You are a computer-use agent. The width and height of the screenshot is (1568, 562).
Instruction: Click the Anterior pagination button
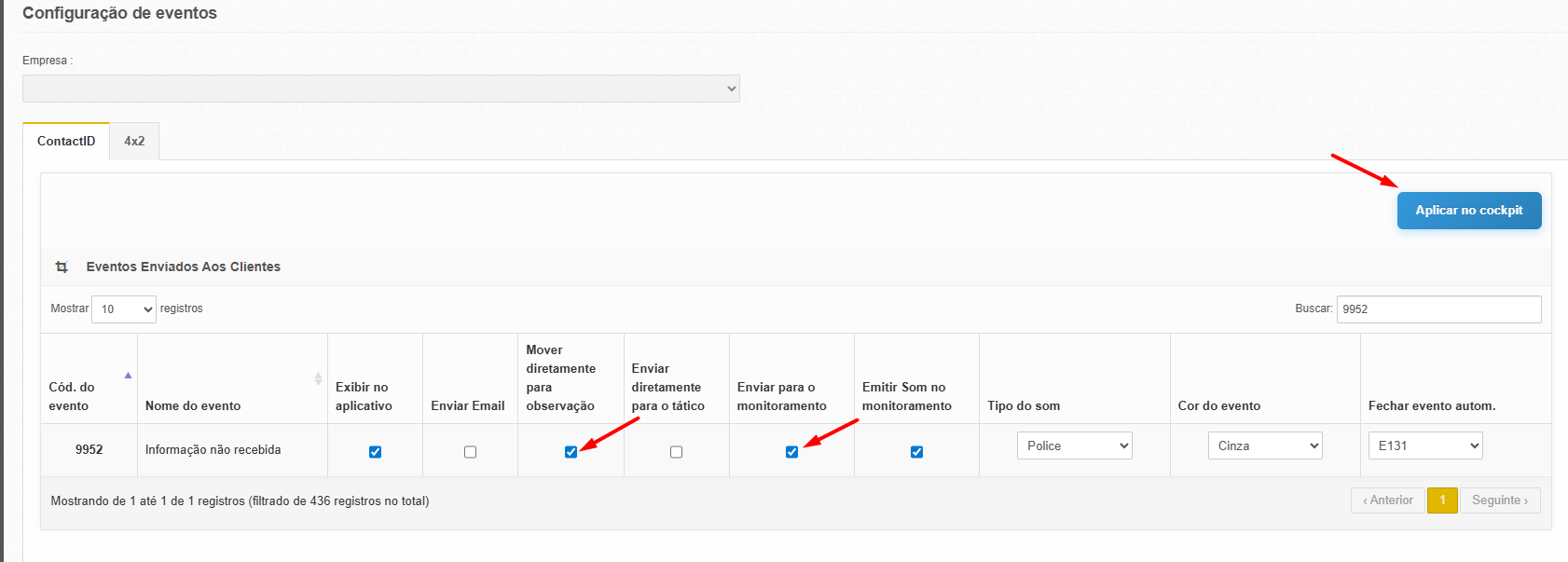(x=1387, y=500)
